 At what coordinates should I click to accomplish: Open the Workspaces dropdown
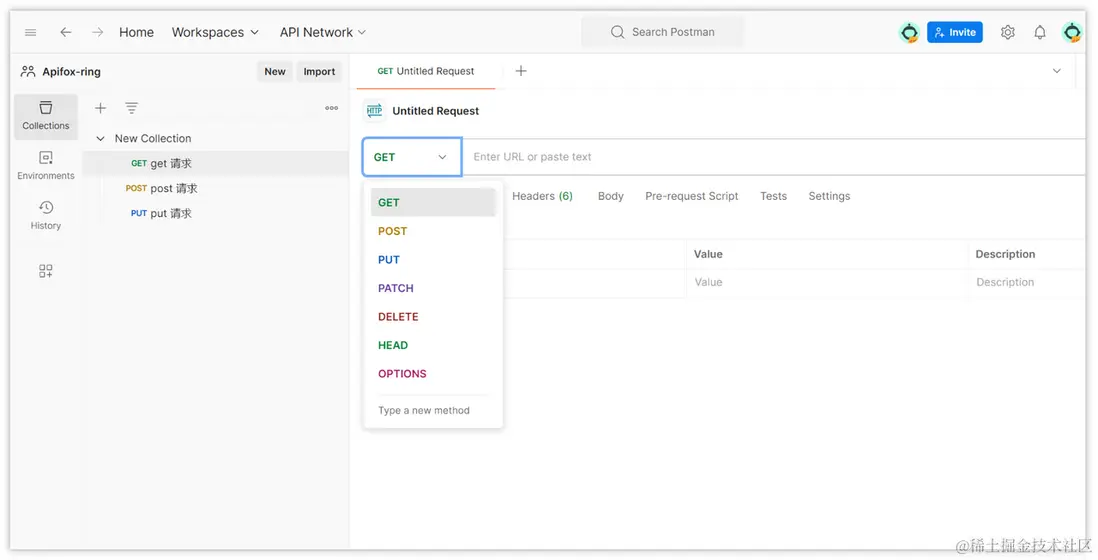(x=215, y=32)
